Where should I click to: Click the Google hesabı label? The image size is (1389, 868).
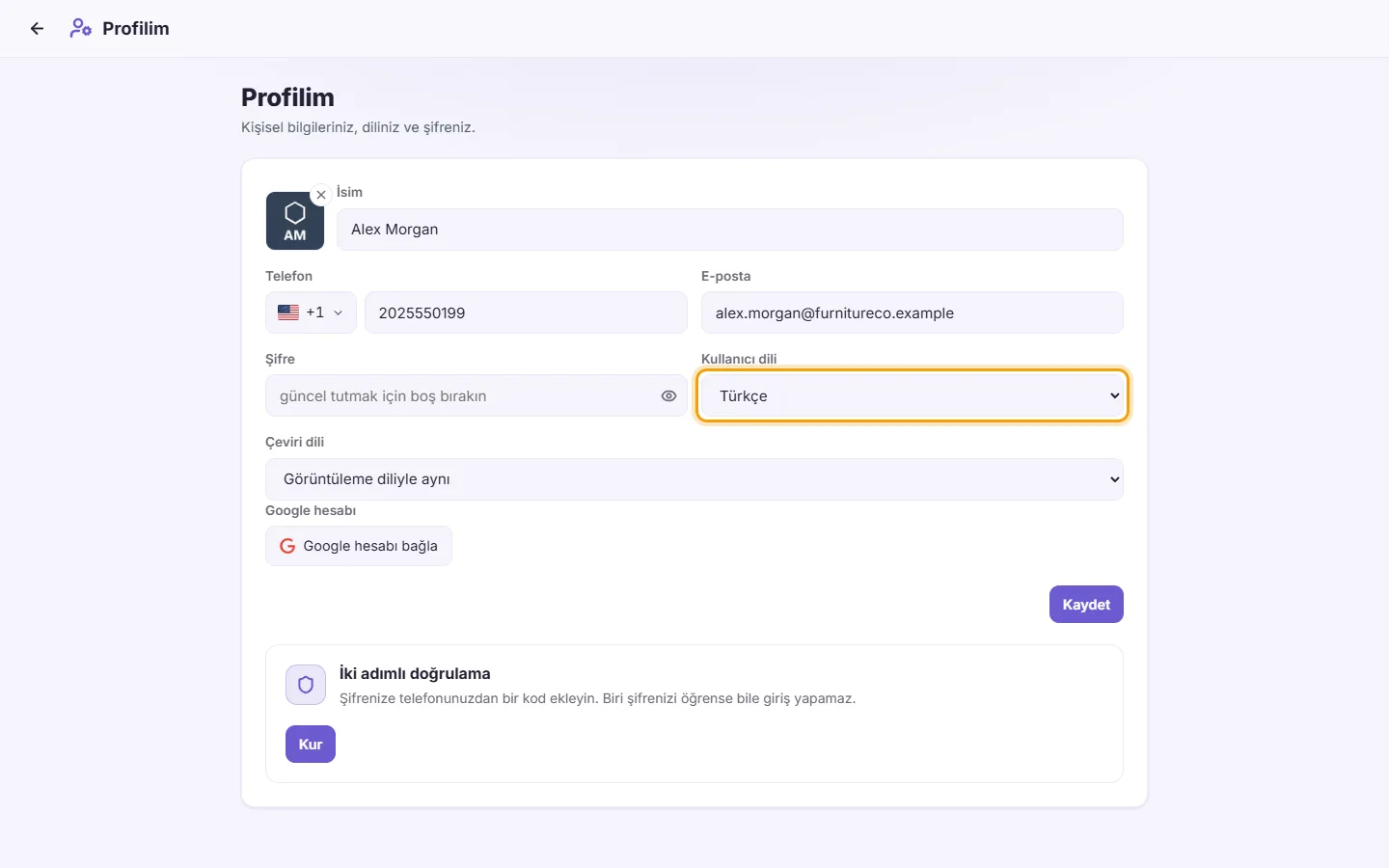[x=311, y=510]
